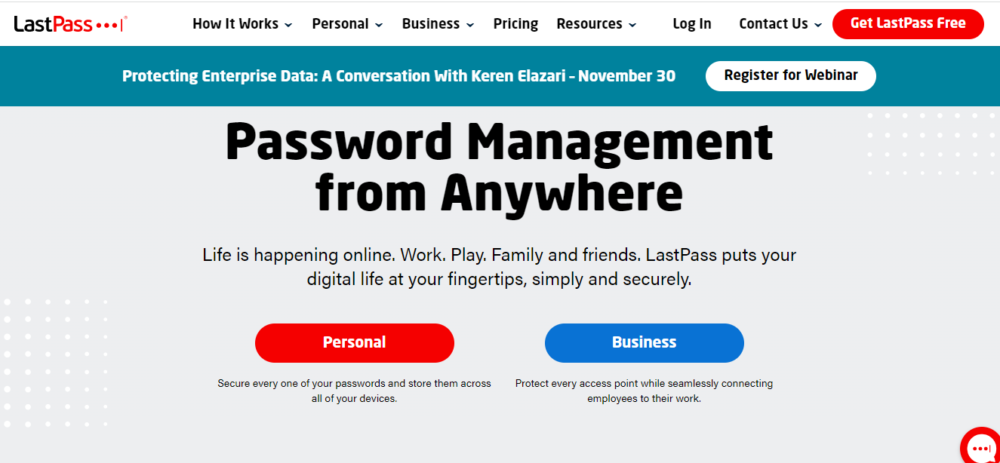Select the blue Business button
Viewport: 1000px width, 463px height.
pyautogui.click(x=644, y=342)
